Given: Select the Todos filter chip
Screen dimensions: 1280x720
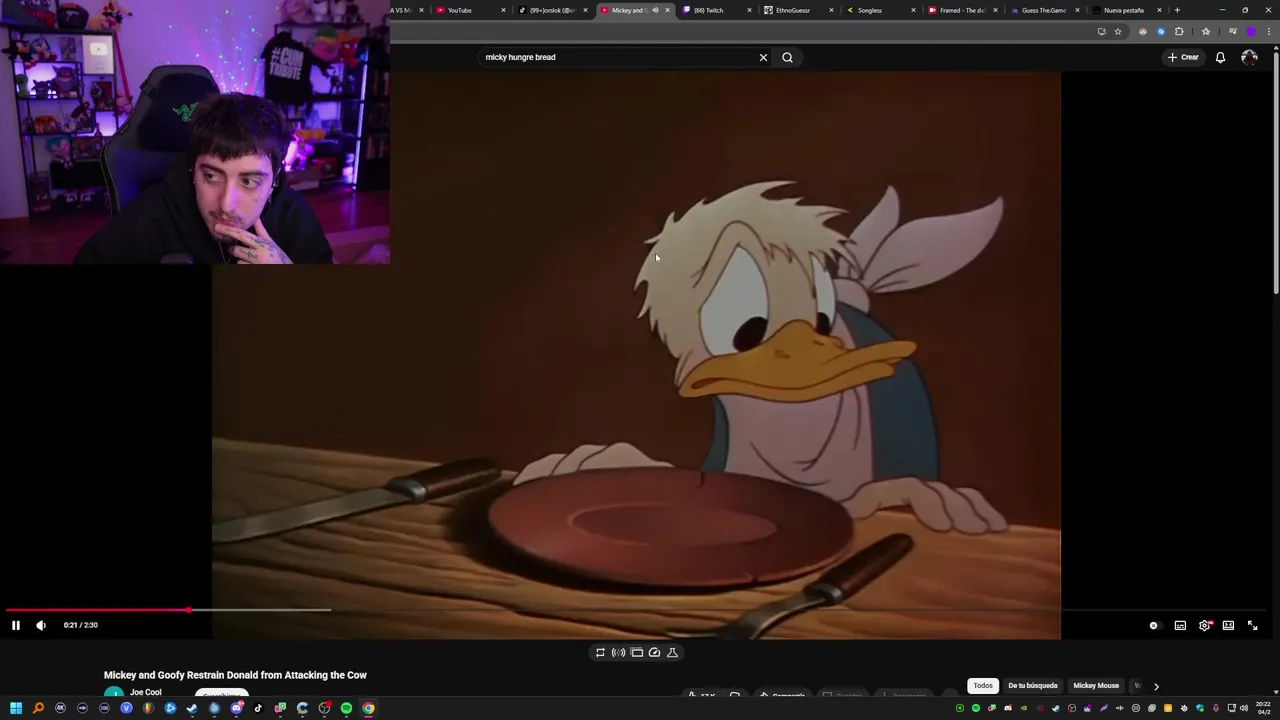Looking at the screenshot, I should 983,686.
